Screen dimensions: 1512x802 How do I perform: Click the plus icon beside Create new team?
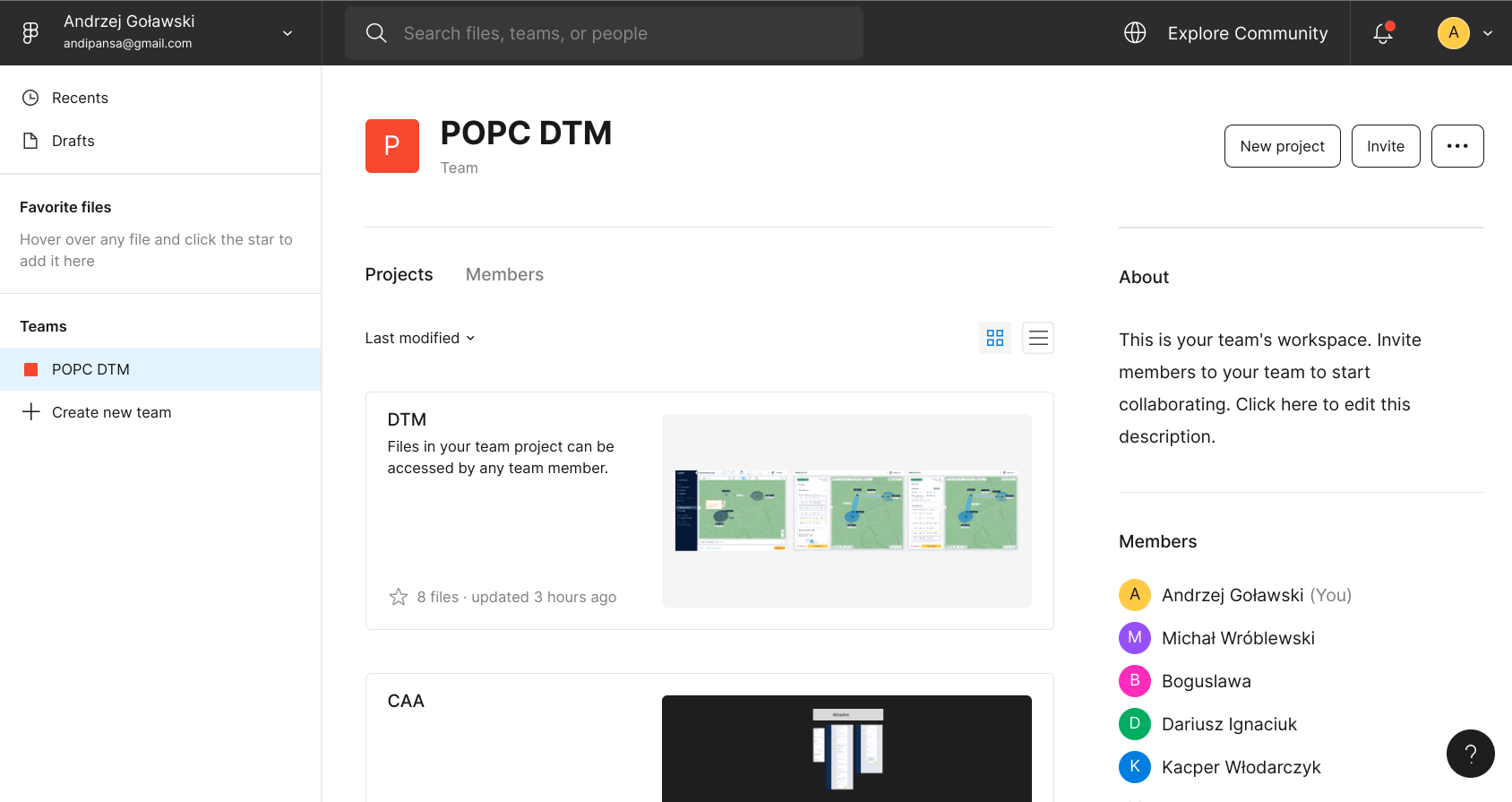30,412
